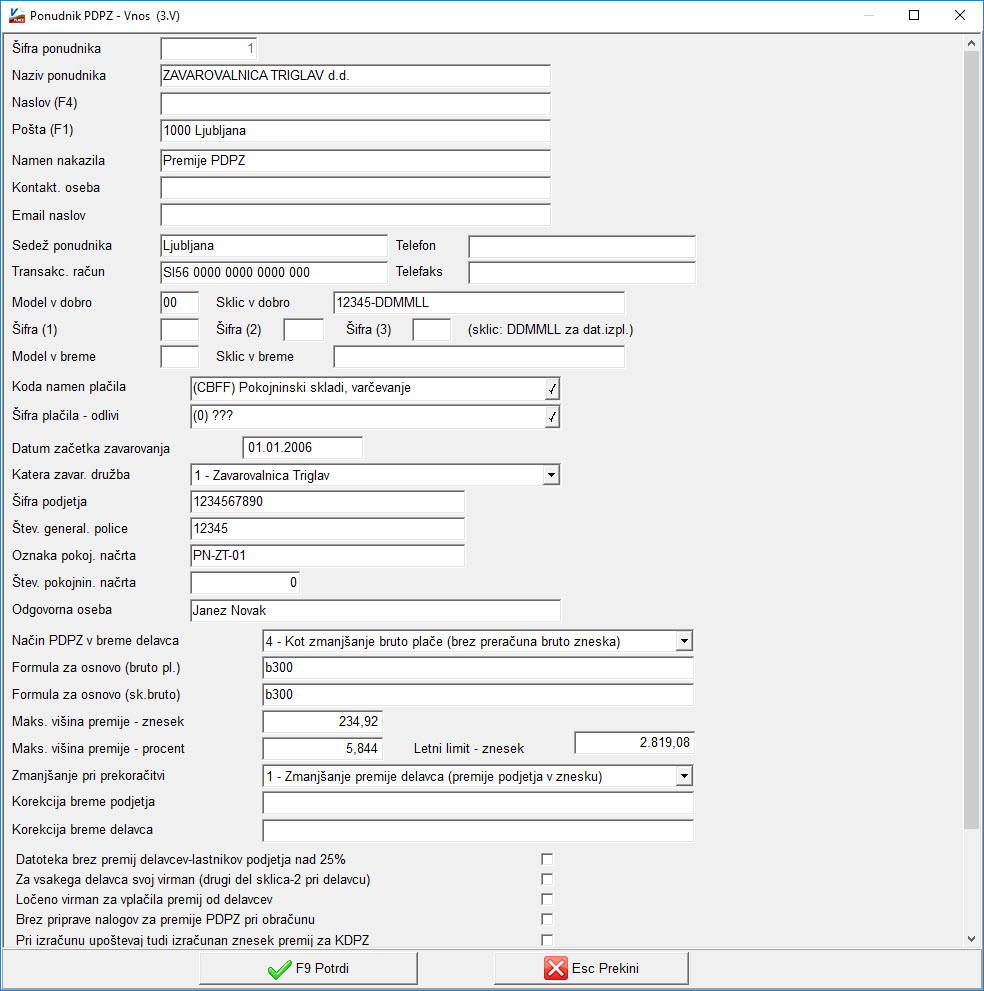Image resolution: width=984 pixels, height=991 pixels.
Task: Open Koda namen plačila lookup arrow
Action: click(x=552, y=389)
